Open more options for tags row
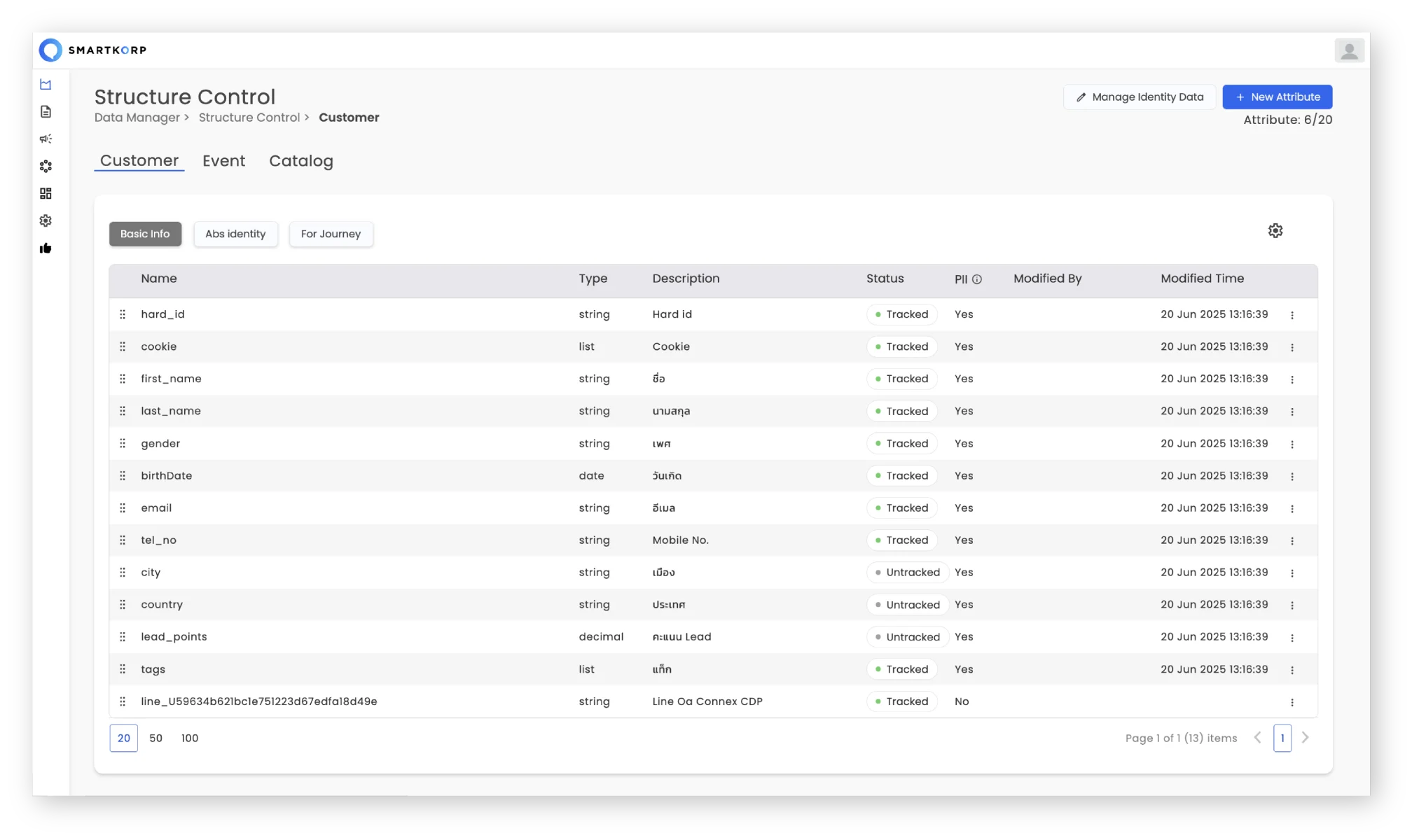The image size is (1419, 840). pyautogui.click(x=1292, y=670)
